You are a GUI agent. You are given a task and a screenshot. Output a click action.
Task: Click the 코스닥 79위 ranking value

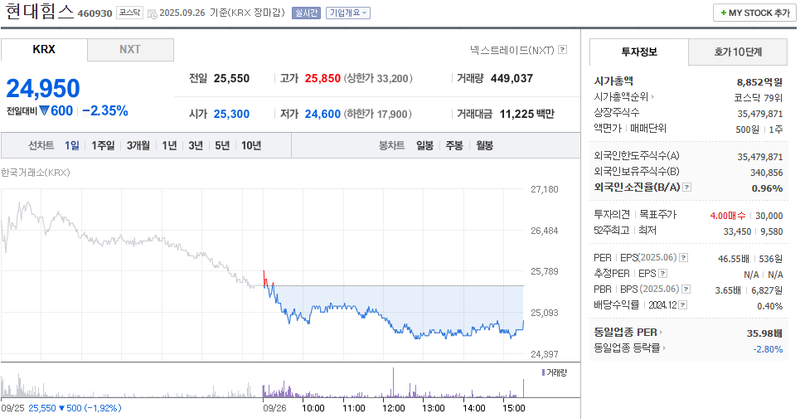pos(758,98)
